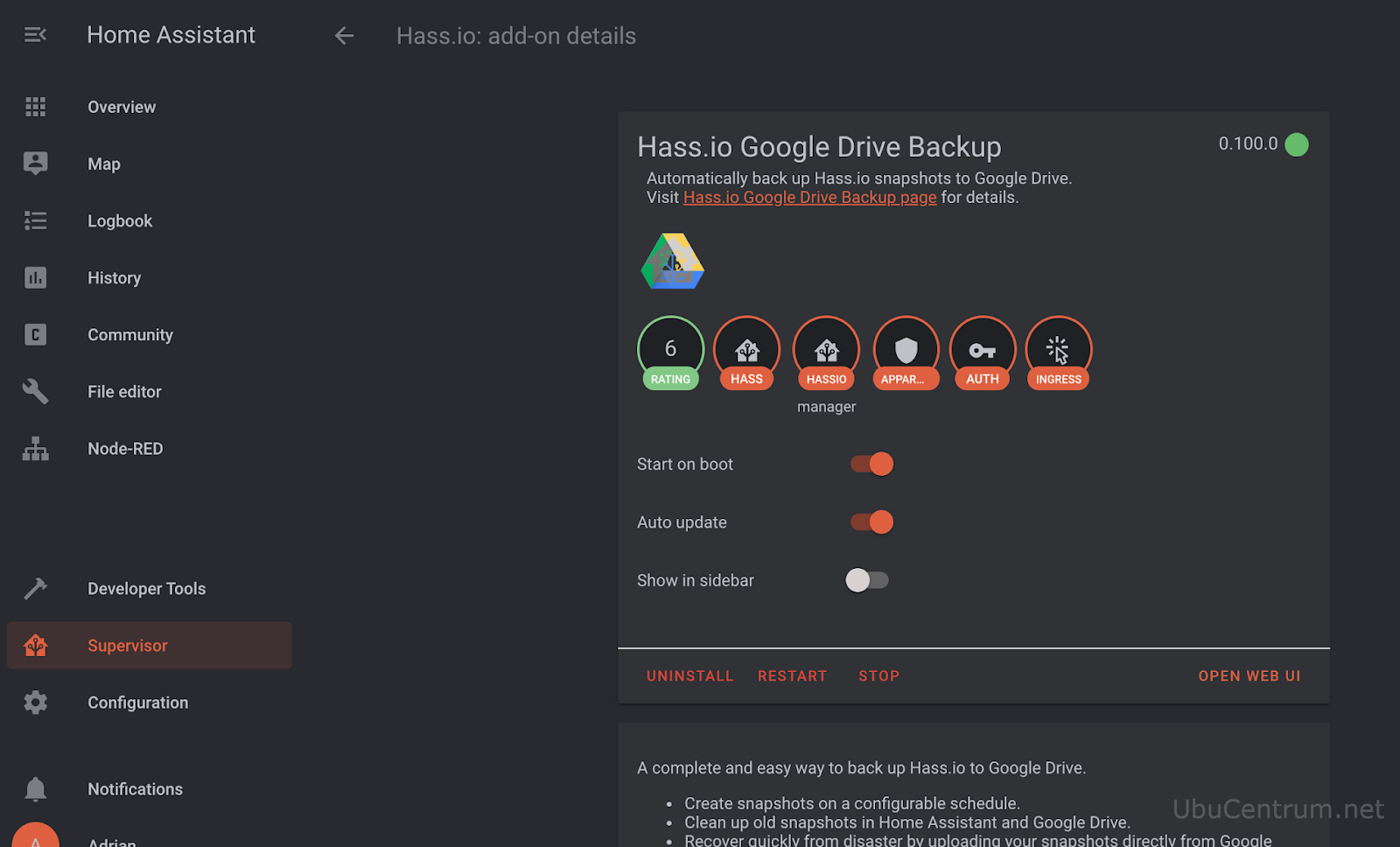
Task: Open Community in the sidebar
Action: coord(150,334)
